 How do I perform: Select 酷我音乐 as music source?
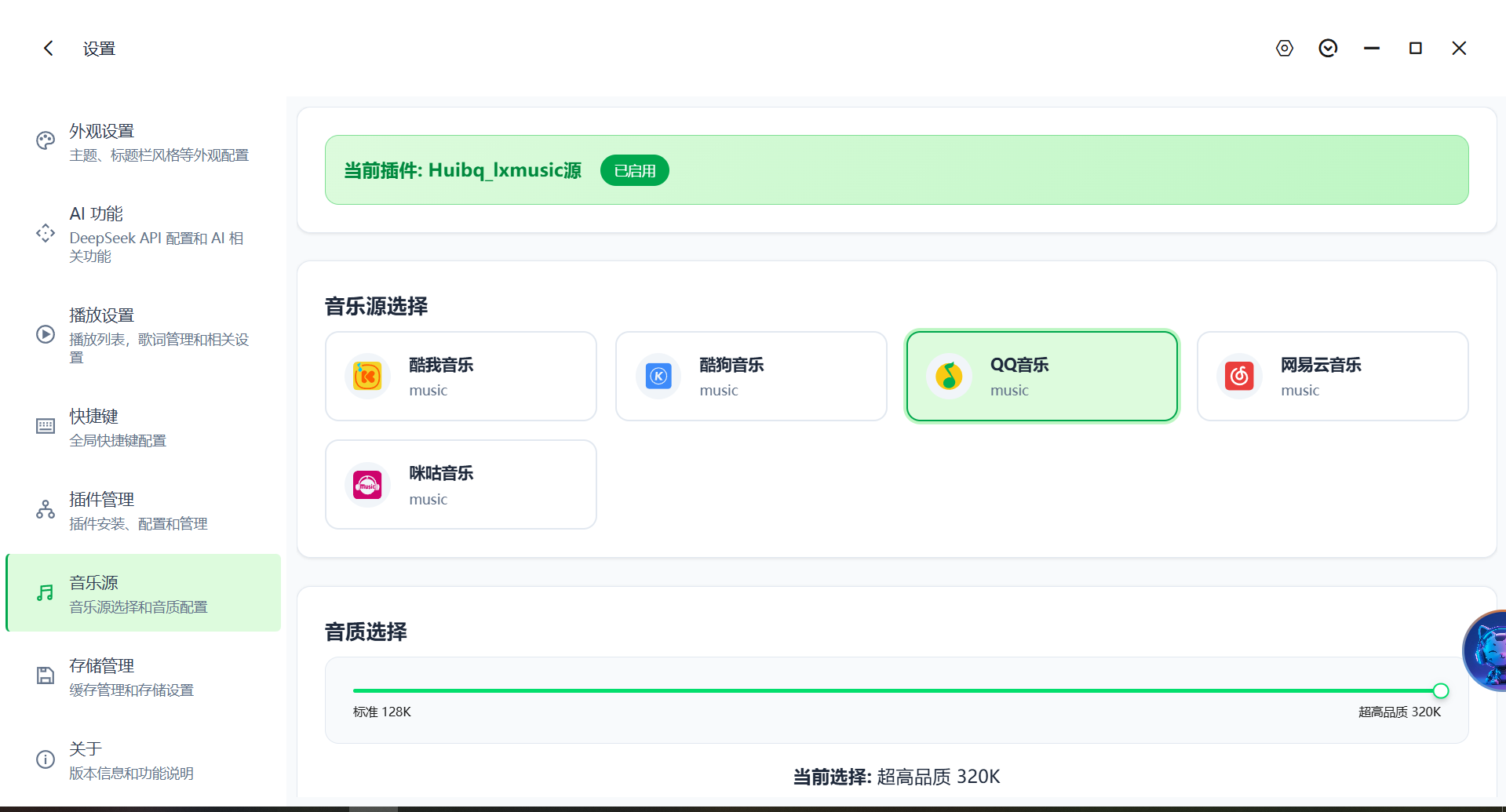(x=461, y=376)
